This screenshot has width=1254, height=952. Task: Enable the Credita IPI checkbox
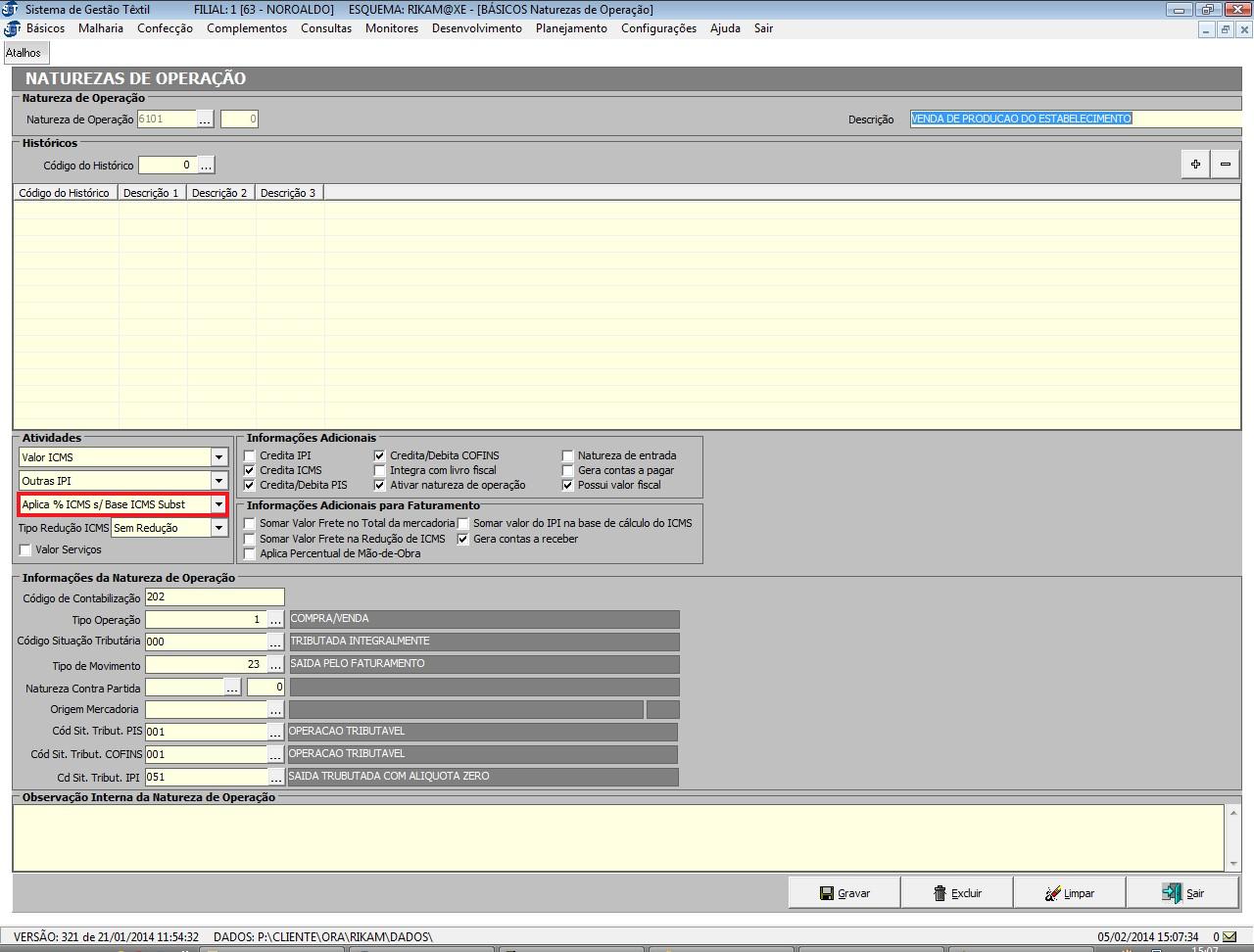point(251,455)
